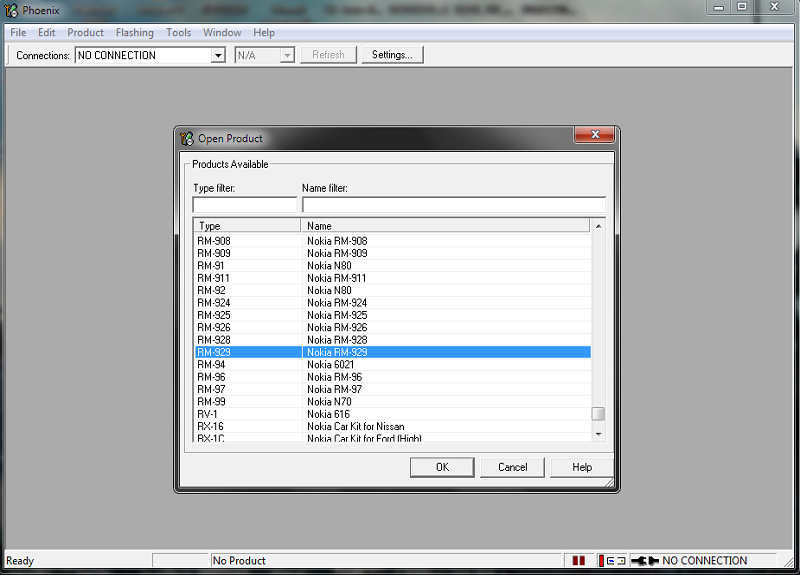800x575 pixels.
Task: Select Nokia Car Kit for Nissan row
Action: (x=393, y=426)
